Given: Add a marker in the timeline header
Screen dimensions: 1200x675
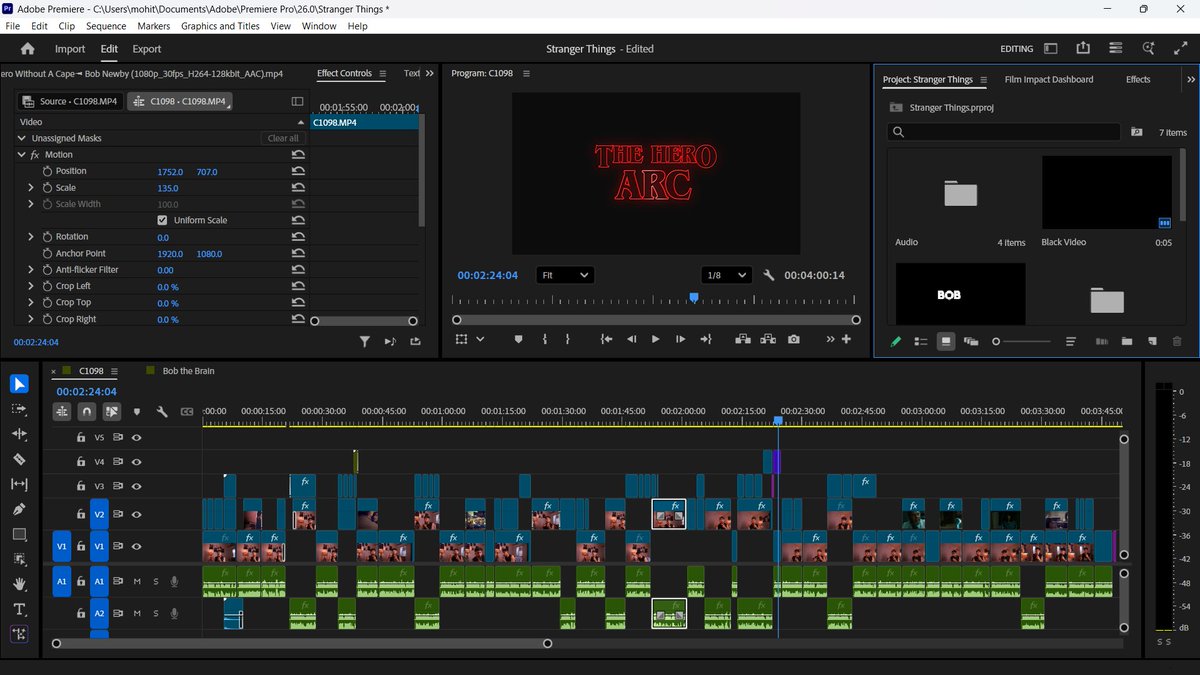Looking at the screenshot, I should [x=137, y=411].
